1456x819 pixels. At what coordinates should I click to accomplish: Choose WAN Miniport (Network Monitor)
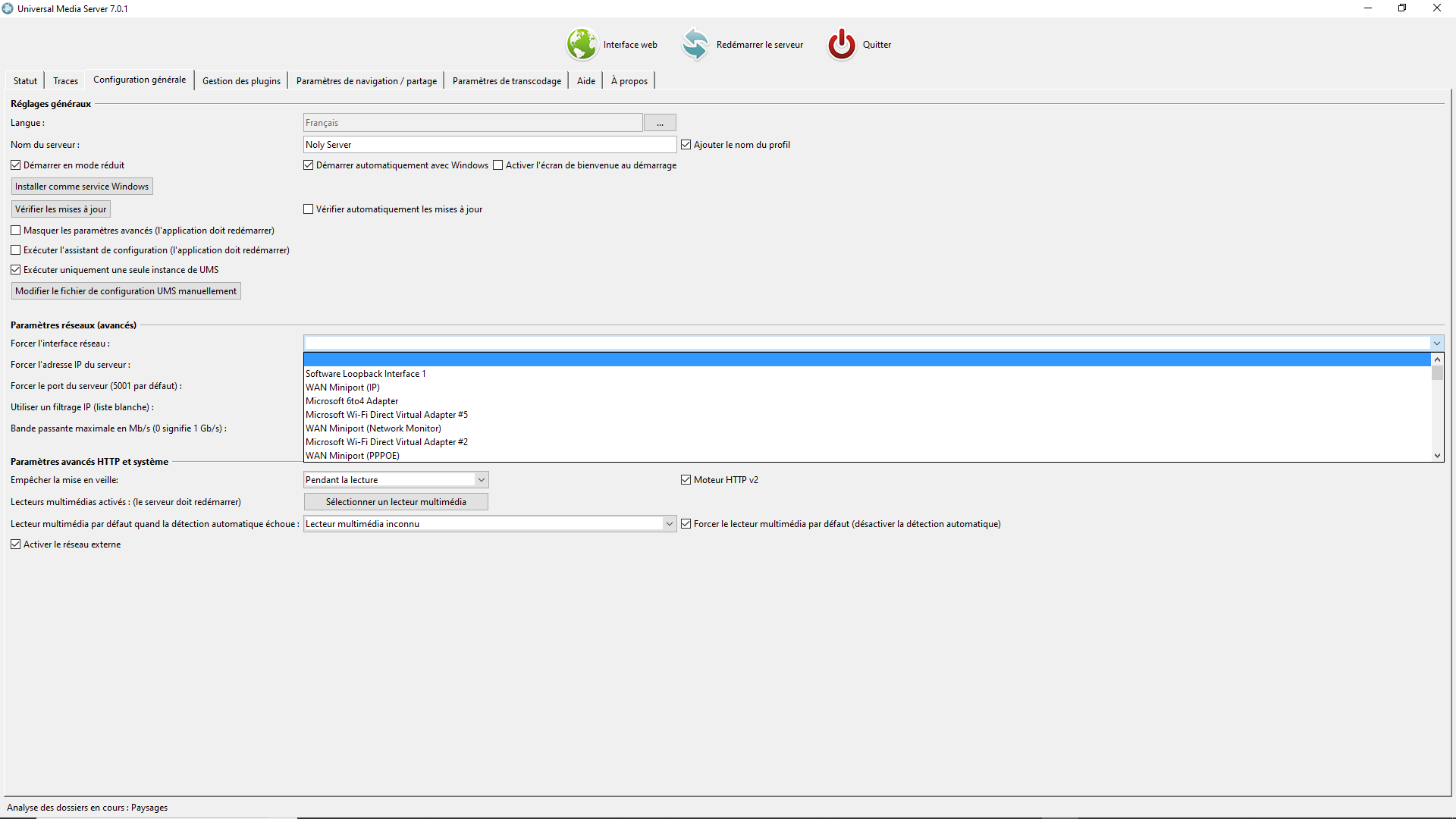tap(867, 428)
